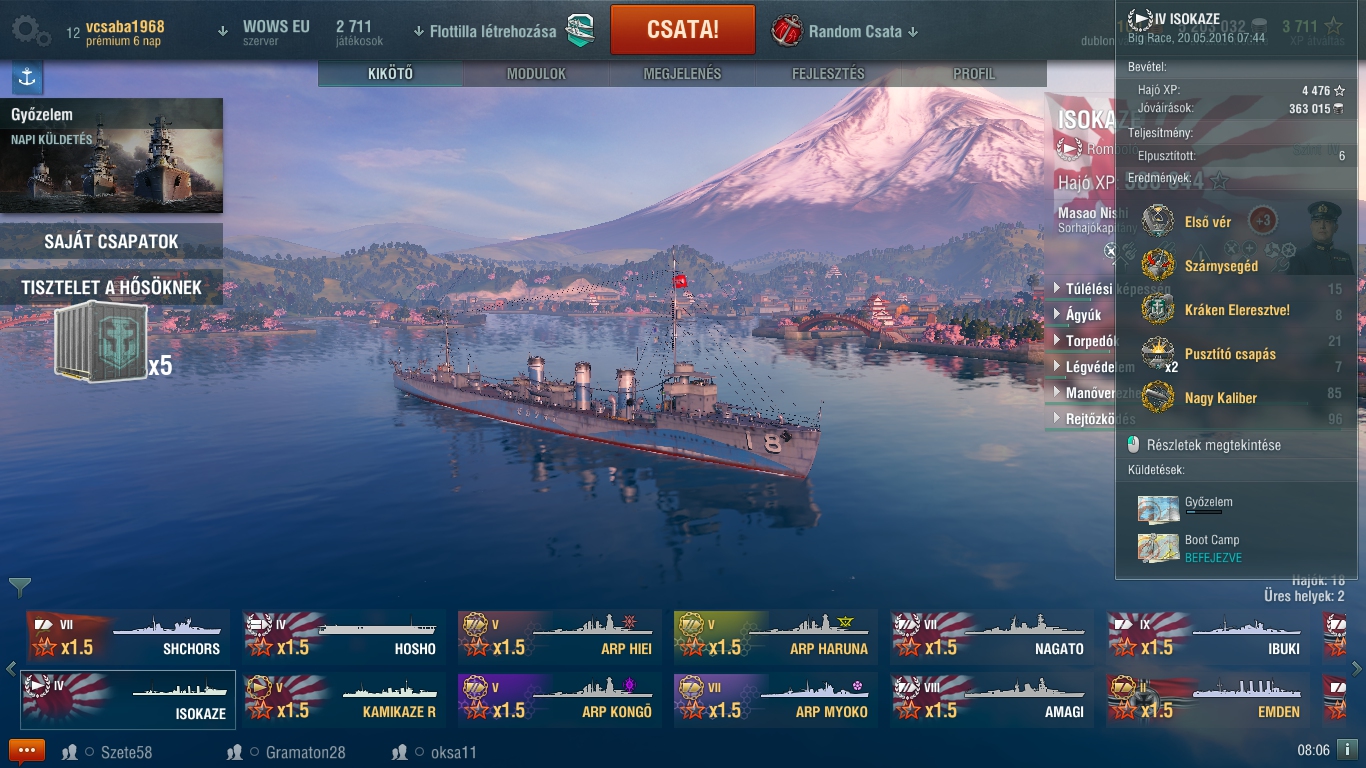The width and height of the screenshot is (1366, 768).
Task: Start battle with CSATA! button
Action: pyautogui.click(x=683, y=30)
